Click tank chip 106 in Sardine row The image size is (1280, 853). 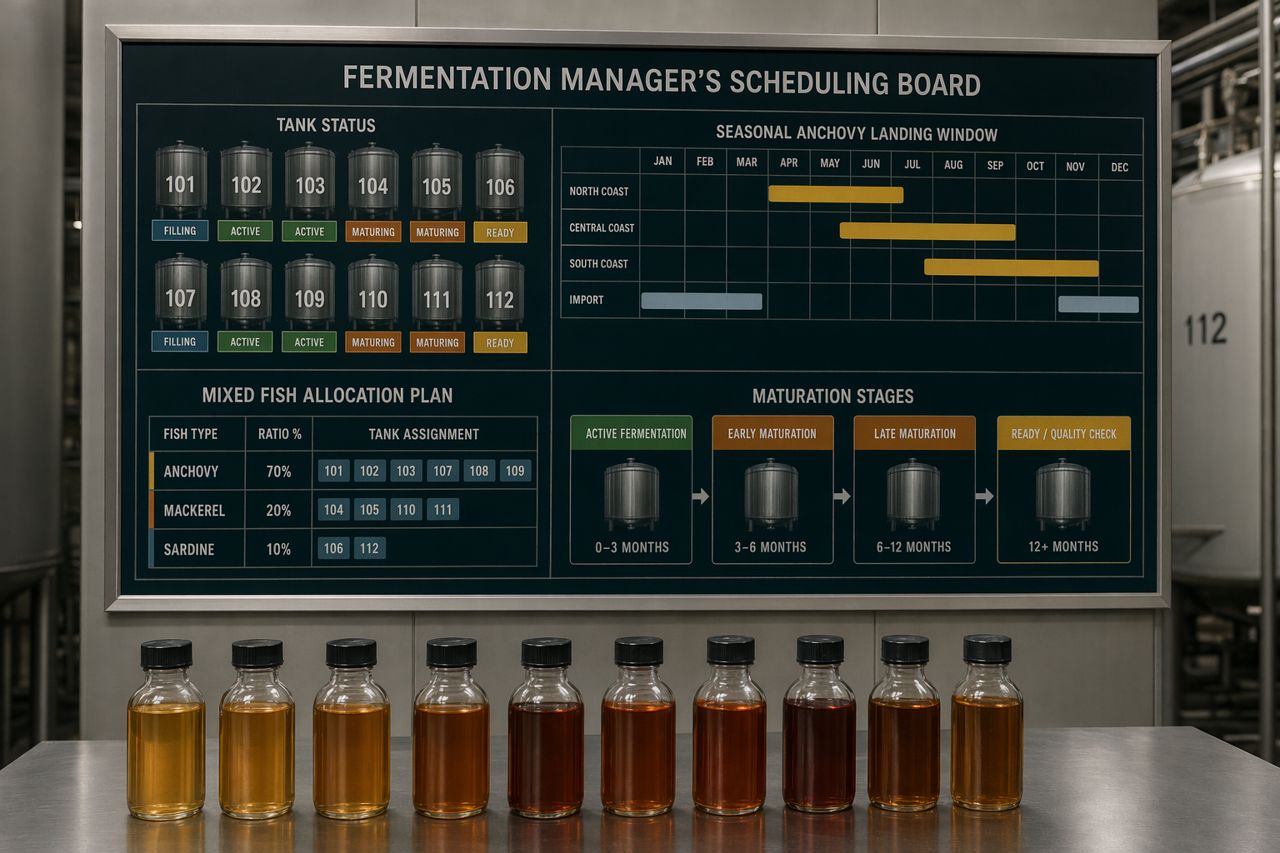tap(334, 548)
